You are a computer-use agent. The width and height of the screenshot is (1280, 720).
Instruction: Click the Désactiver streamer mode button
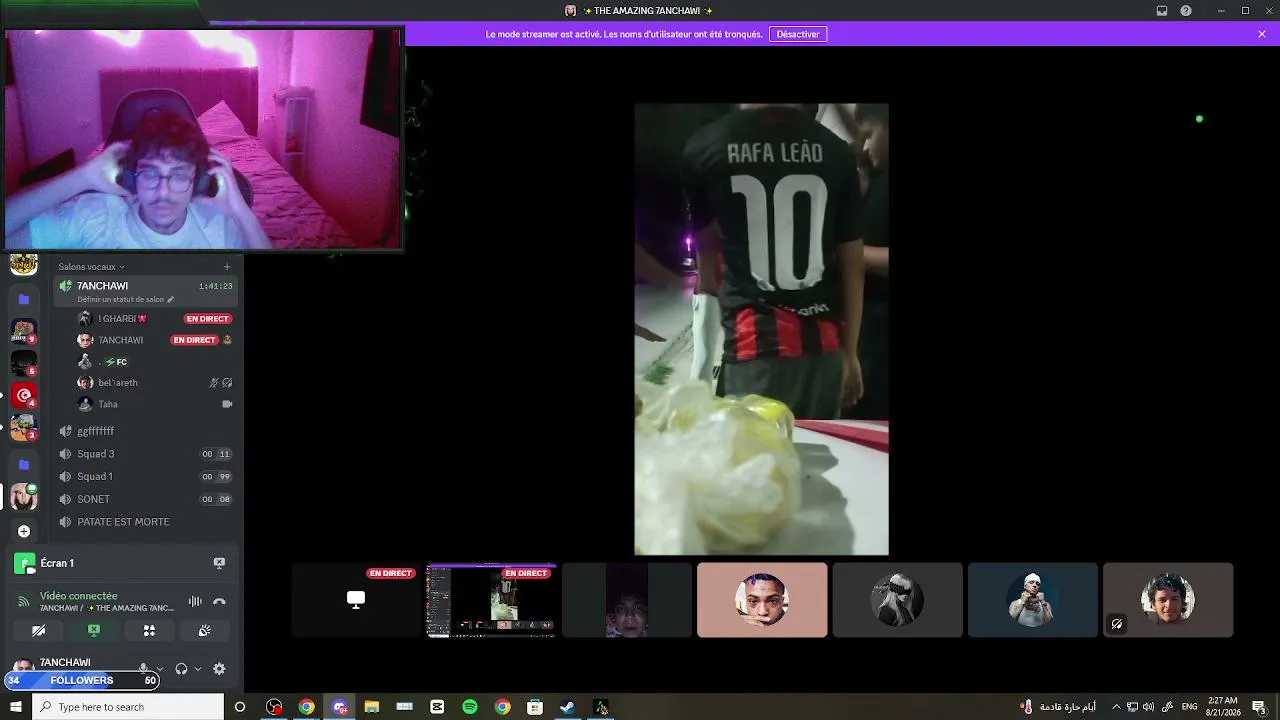pos(798,34)
